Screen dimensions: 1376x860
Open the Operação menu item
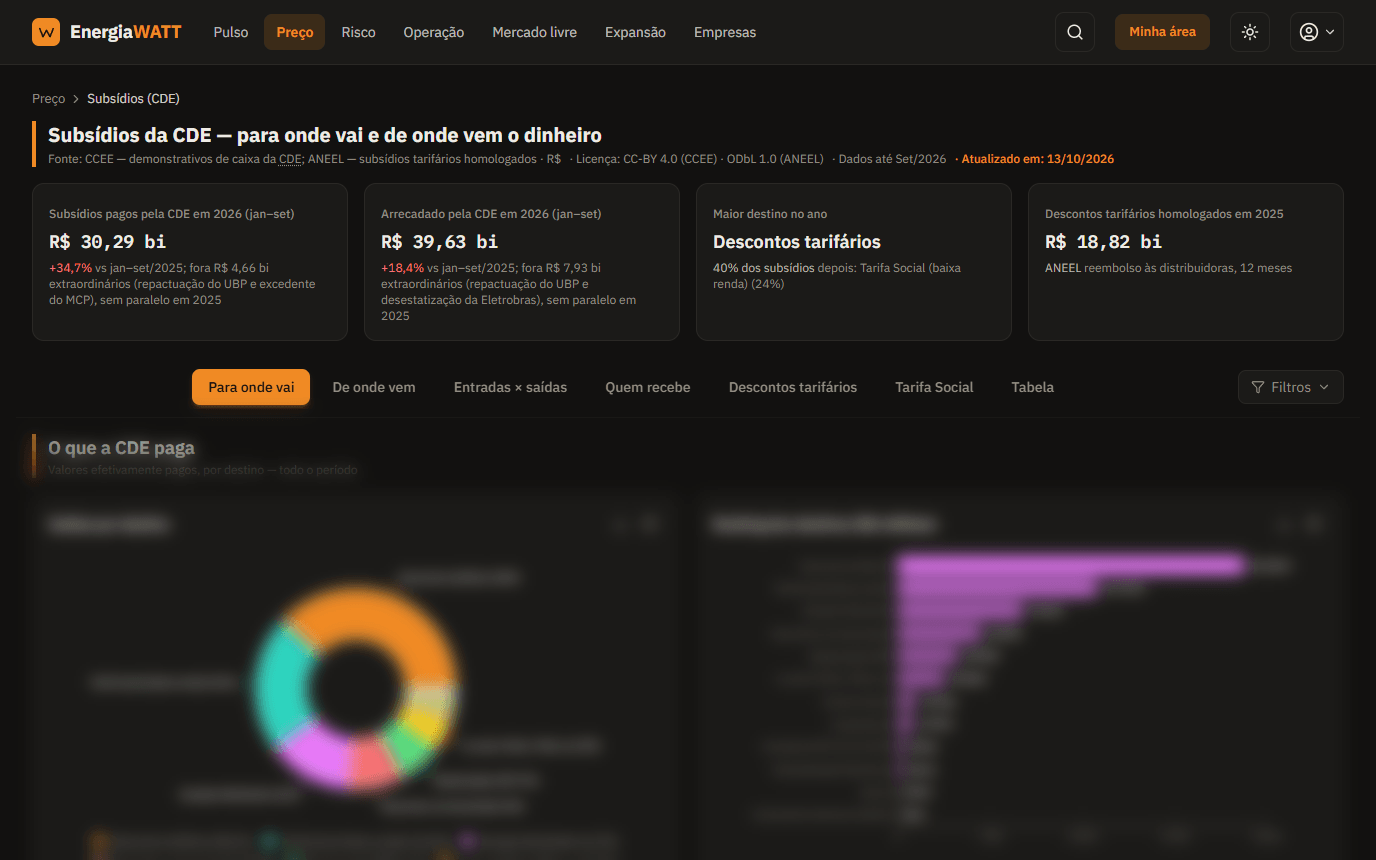[x=434, y=32]
